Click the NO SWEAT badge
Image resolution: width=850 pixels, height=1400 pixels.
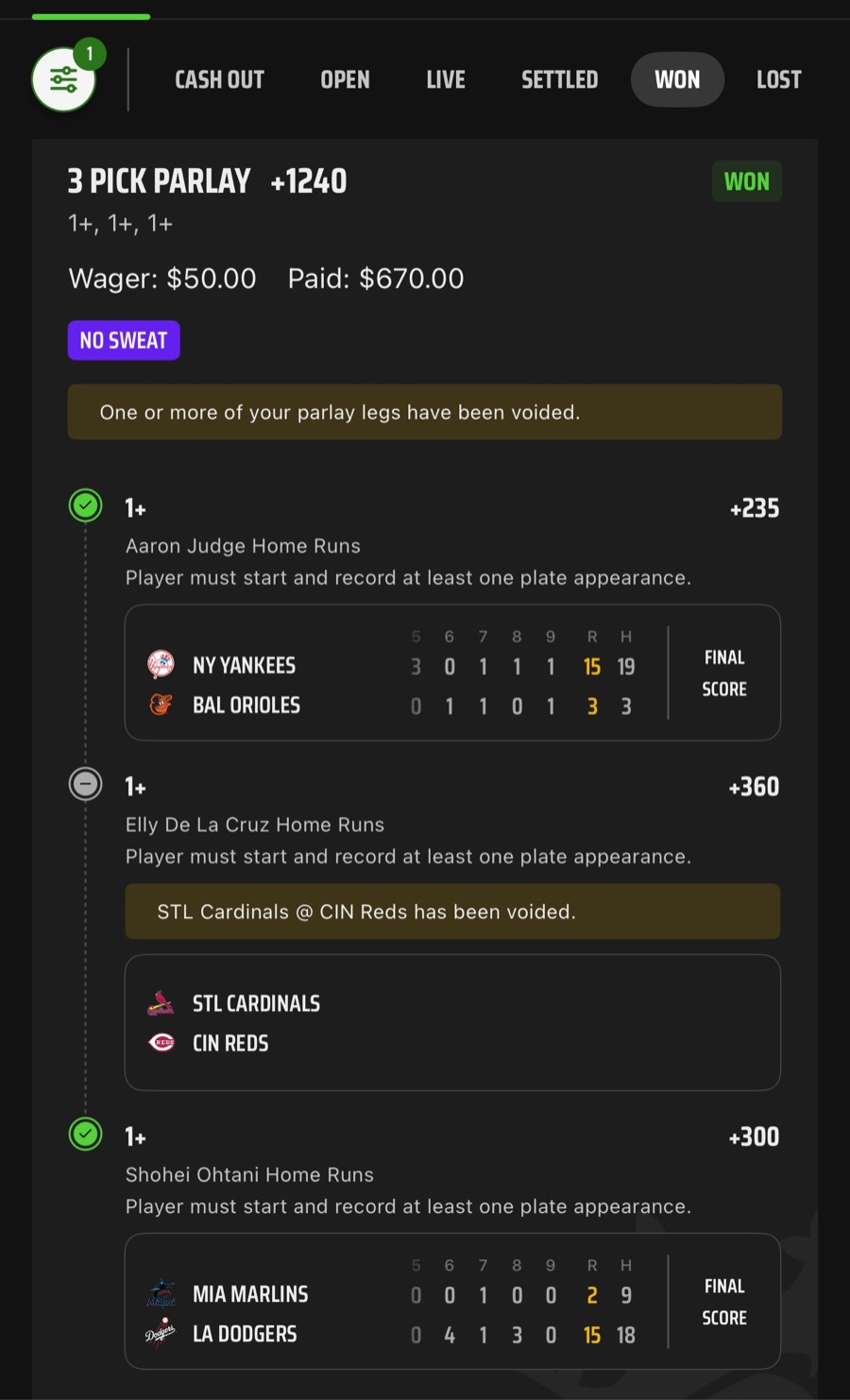tap(124, 340)
